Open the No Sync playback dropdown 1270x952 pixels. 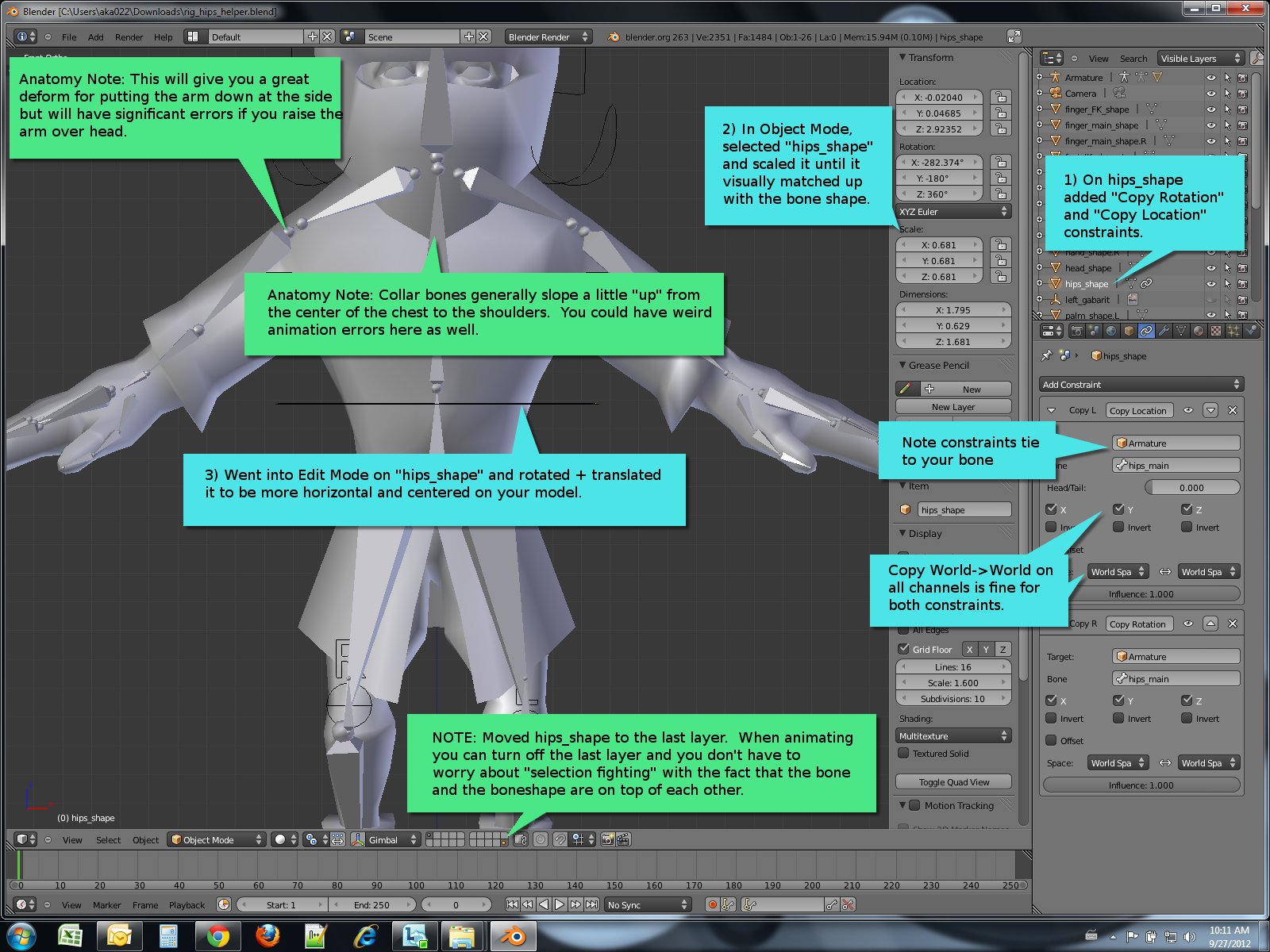pyautogui.click(x=648, y=904)
